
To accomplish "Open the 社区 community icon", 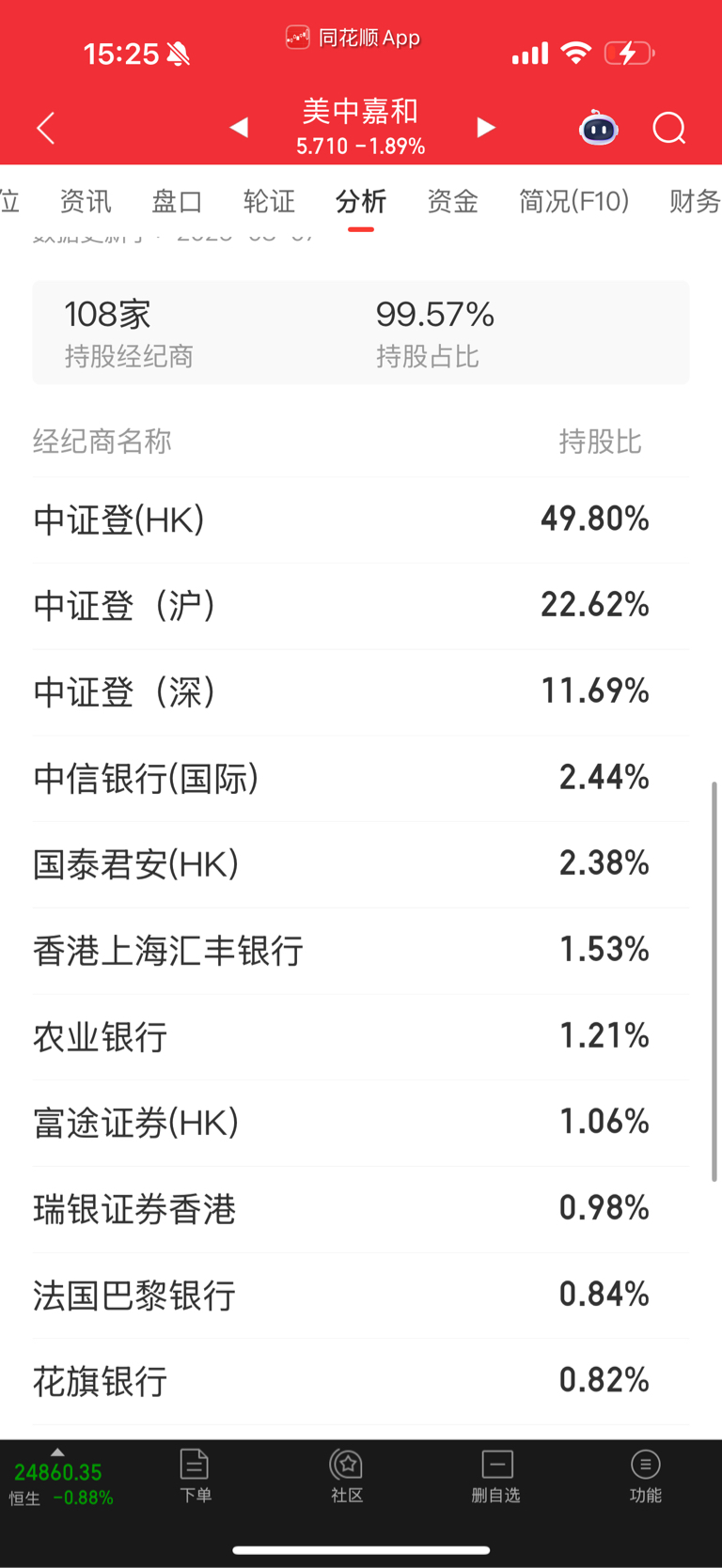I will tap(347, 1476).
